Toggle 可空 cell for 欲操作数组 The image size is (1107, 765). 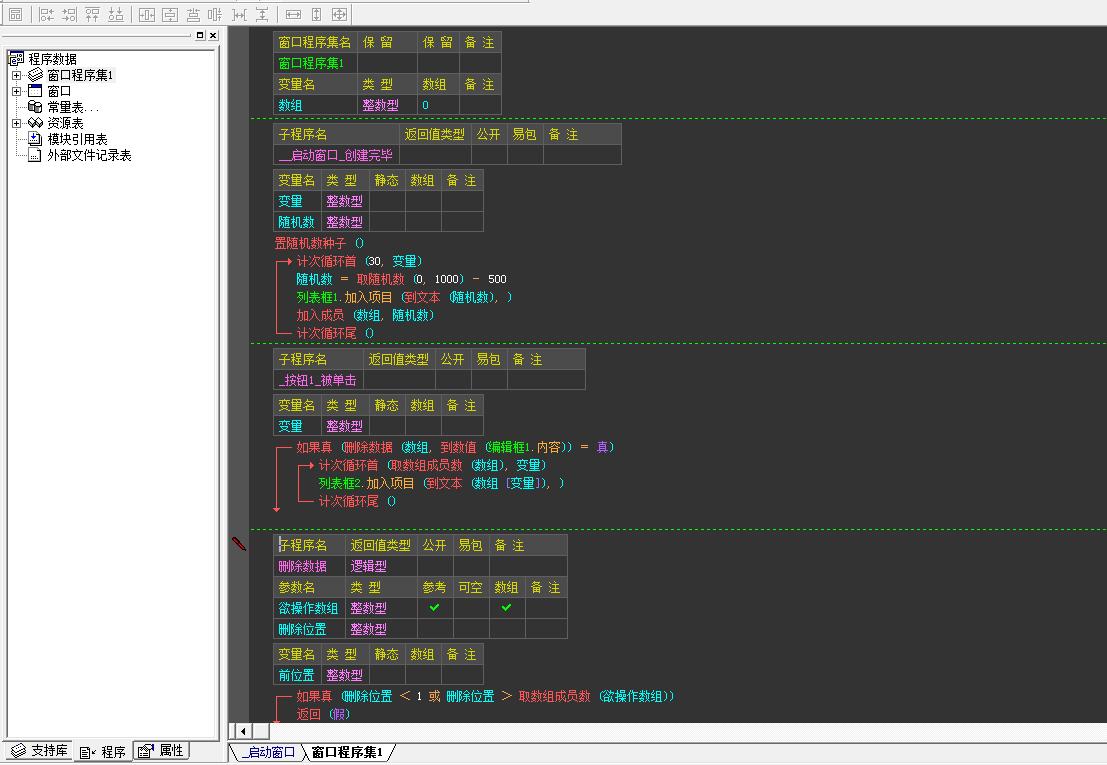[x=470, y=608]
